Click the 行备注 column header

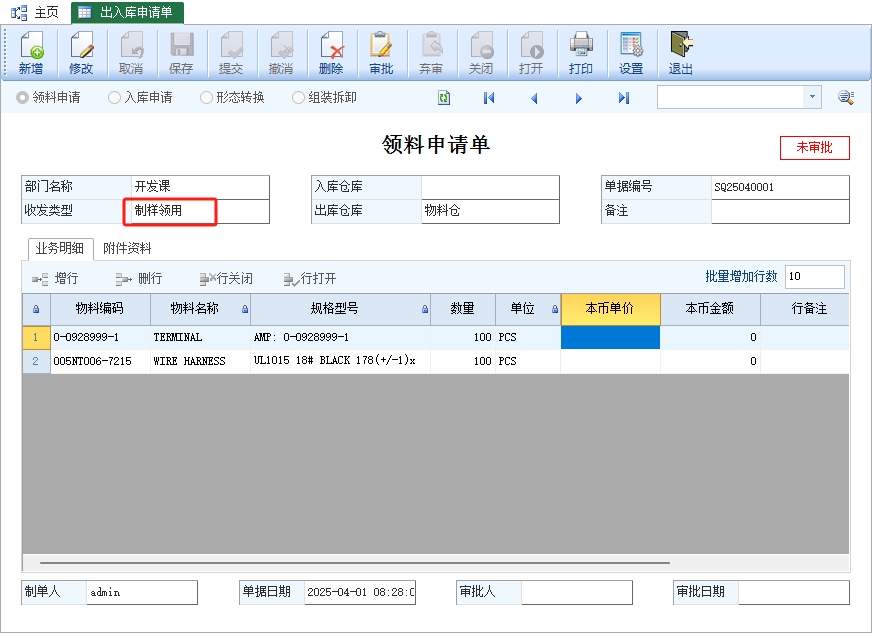805,309
